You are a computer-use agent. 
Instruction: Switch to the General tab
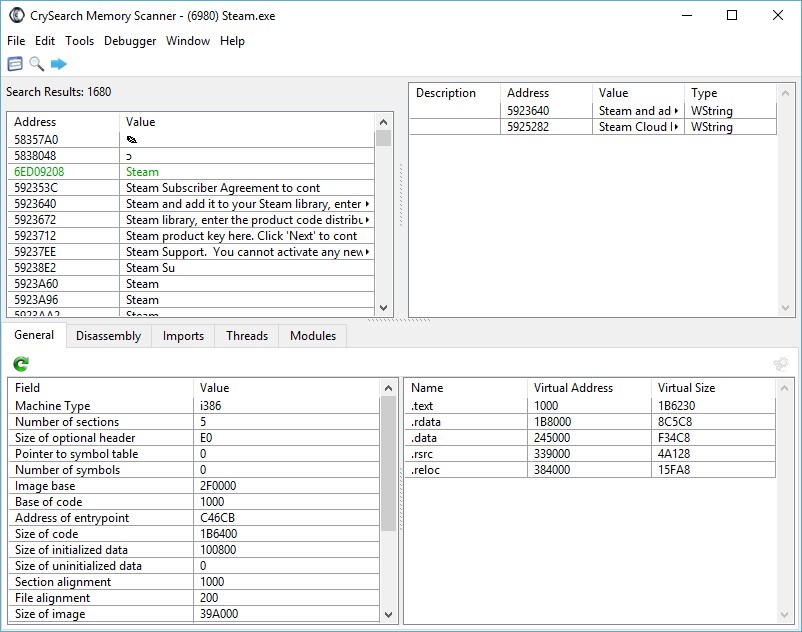coord(34,335)
